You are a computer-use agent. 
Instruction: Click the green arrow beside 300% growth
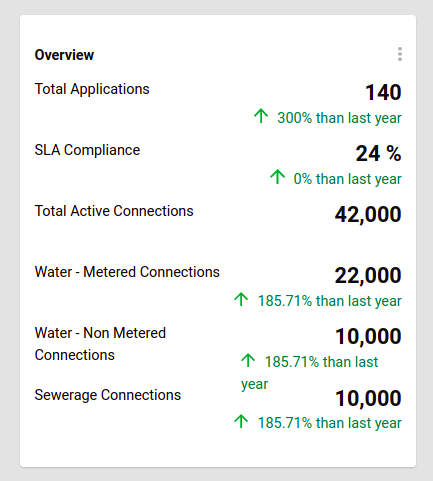point(261,116)
